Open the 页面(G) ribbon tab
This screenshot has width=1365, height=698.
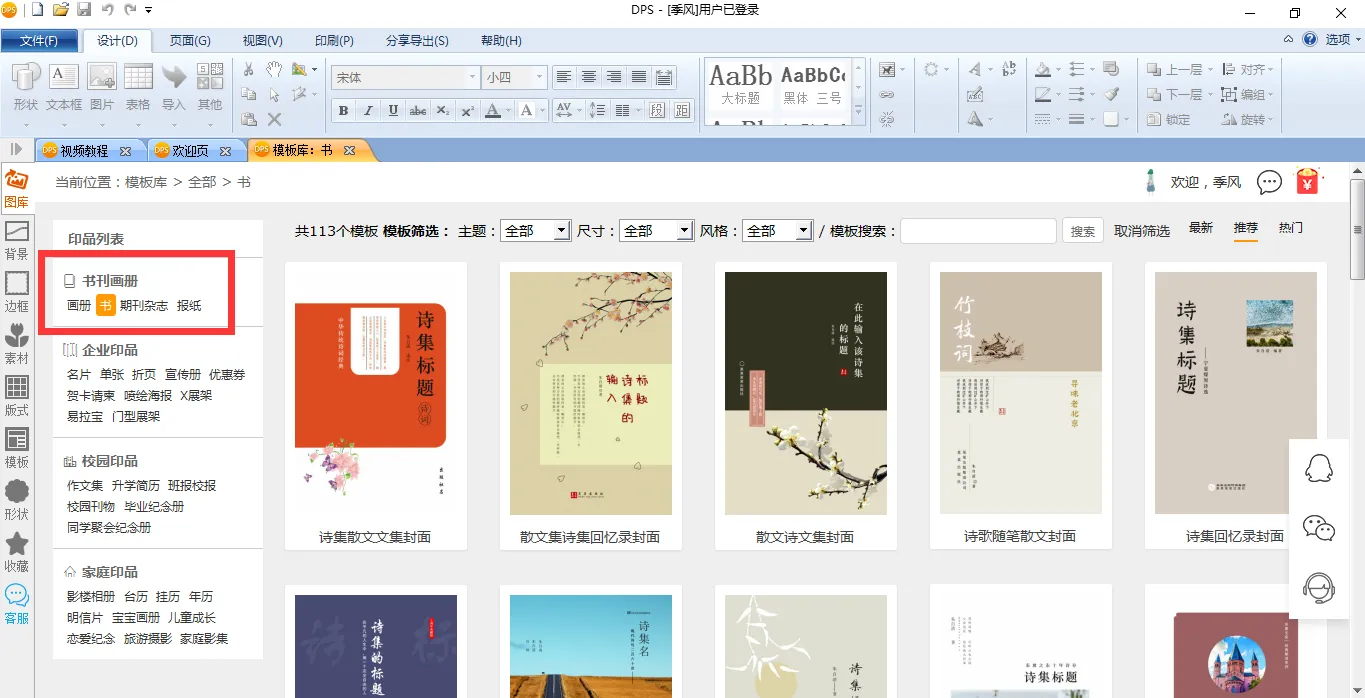tap(190, 41)
